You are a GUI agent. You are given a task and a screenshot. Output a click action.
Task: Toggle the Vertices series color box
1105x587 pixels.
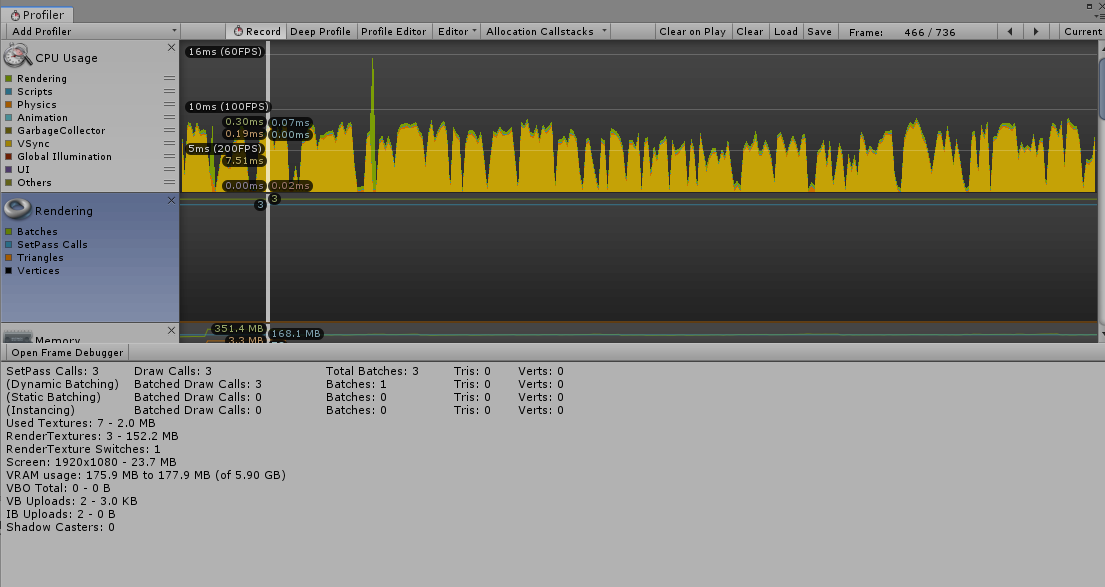pyautogui.click(x=8, y=271)
